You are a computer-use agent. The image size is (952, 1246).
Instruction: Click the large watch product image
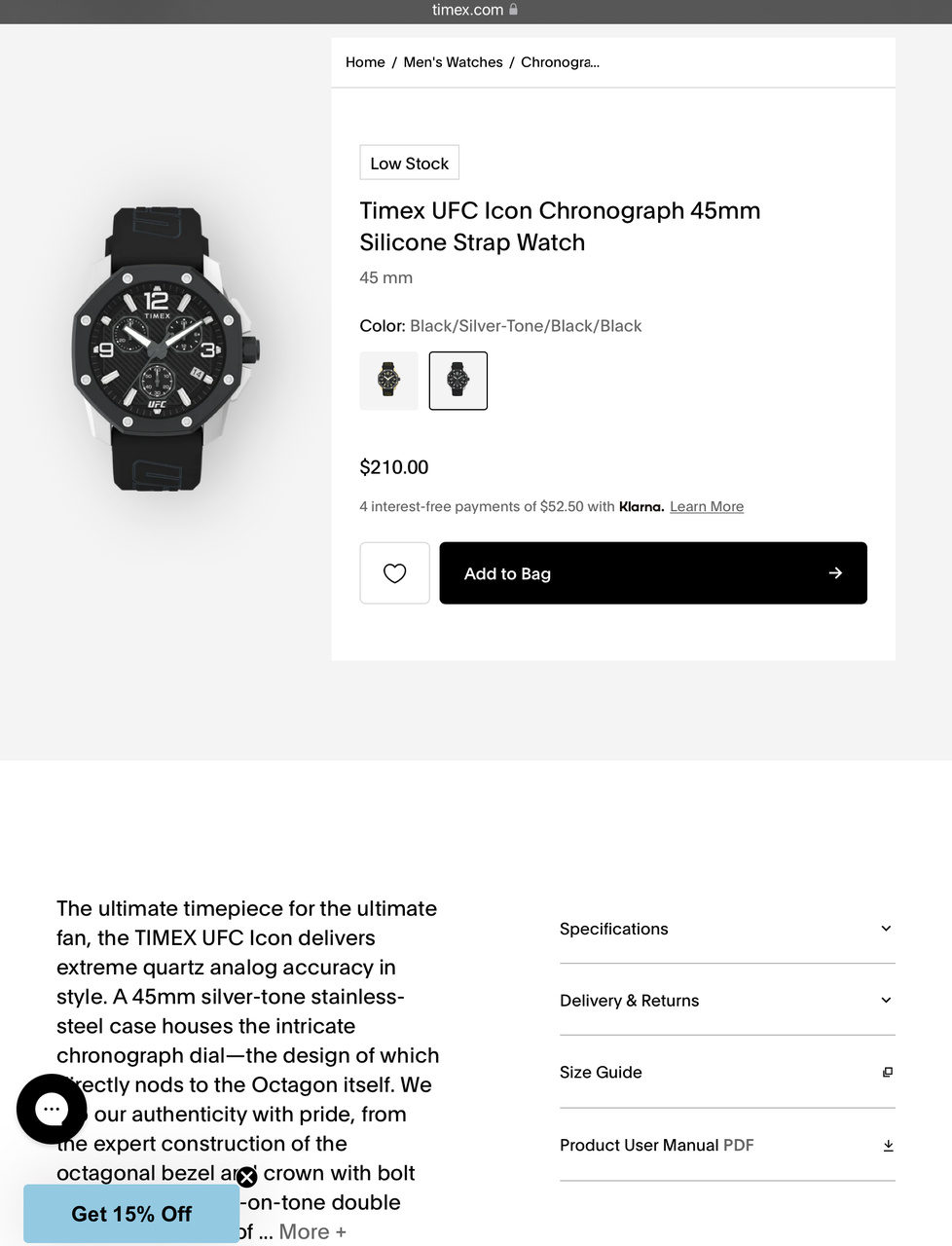coord(165,350)
